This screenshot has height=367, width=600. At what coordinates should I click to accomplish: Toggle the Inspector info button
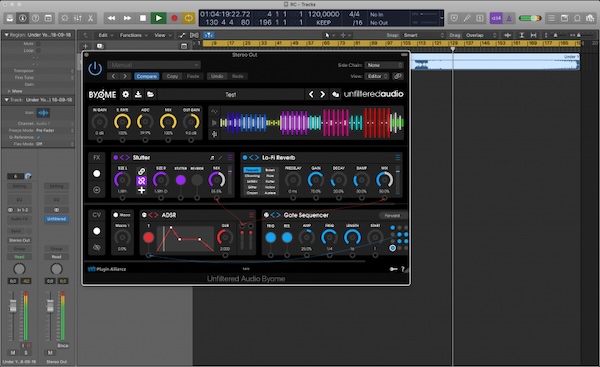click(23, 18)
